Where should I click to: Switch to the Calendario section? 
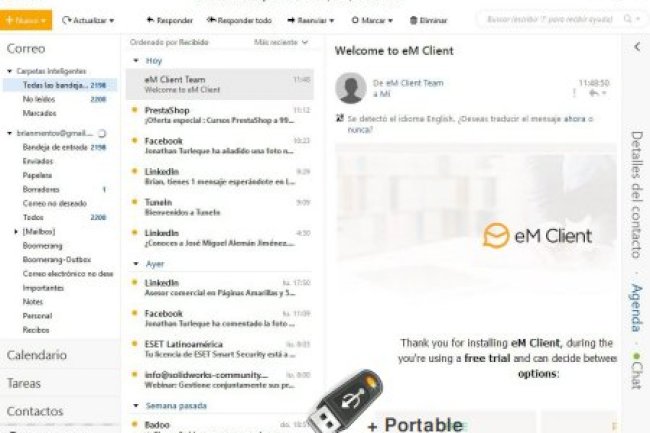(36, 355)
